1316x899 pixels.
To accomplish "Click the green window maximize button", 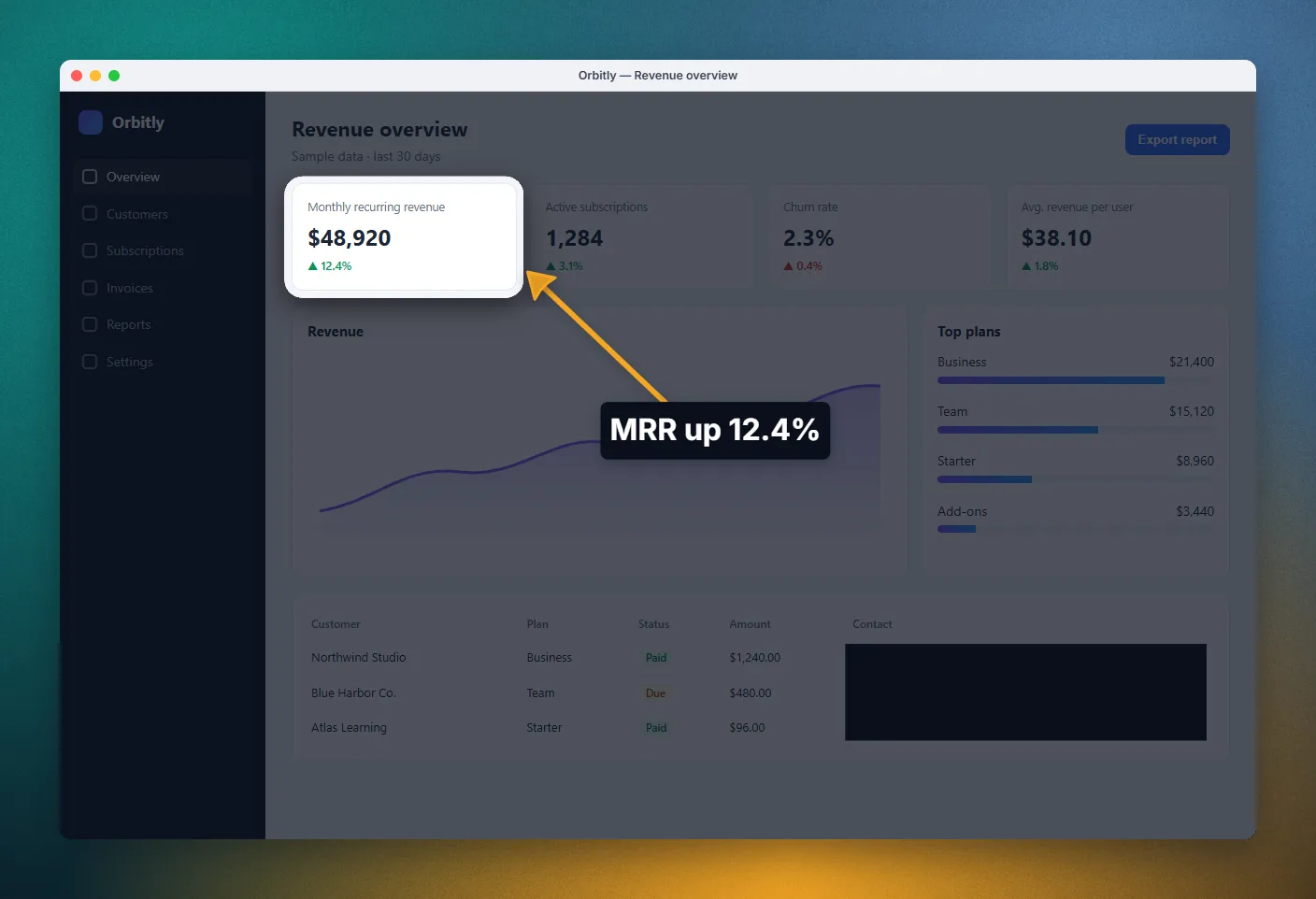I will (x=114, y=76).
